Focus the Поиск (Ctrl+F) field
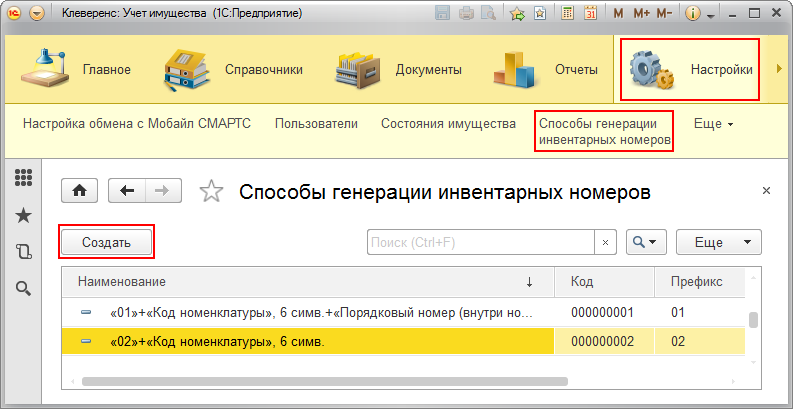This screenshot has height=409, width=793. point(480,242)
